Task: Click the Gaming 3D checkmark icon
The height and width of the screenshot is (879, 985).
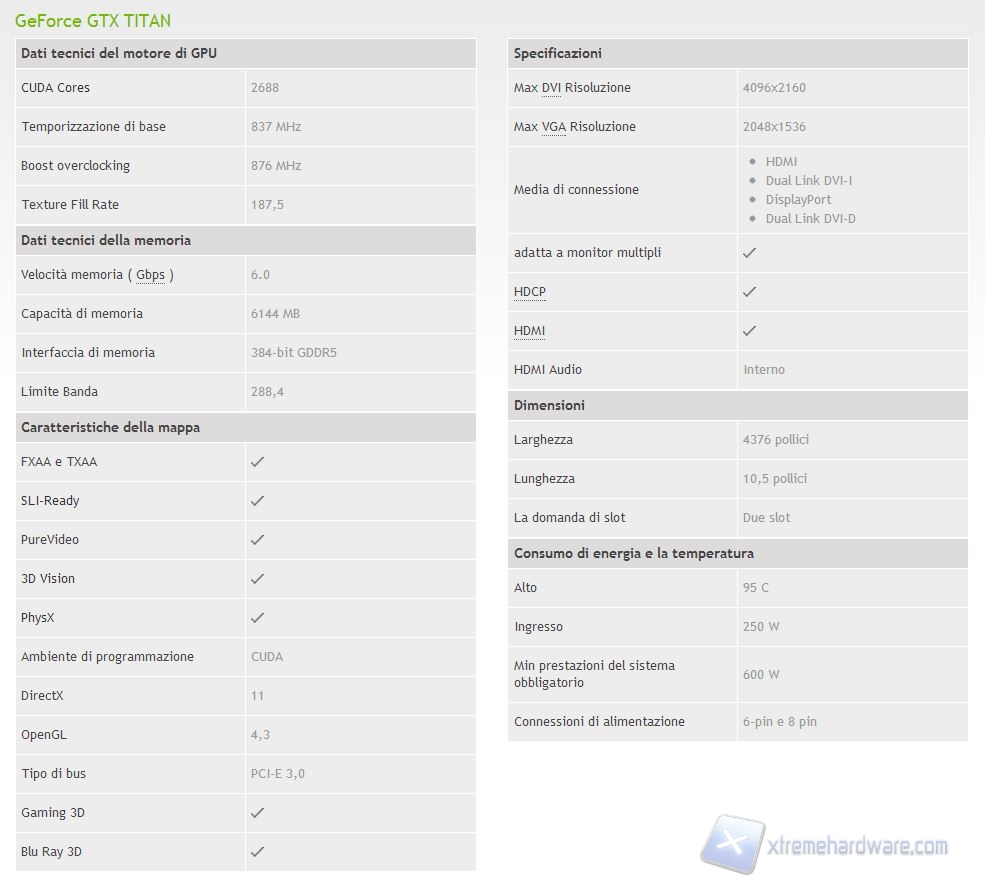Action: coord(257,813)
